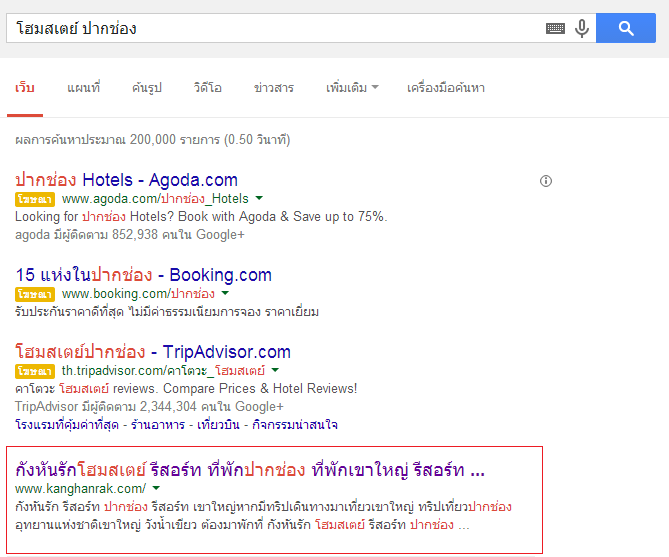Open the ปากช่อง Hotels - Agoda.com result
The width and height of the screenshot is (669, 557).
(x=126, y=180)
